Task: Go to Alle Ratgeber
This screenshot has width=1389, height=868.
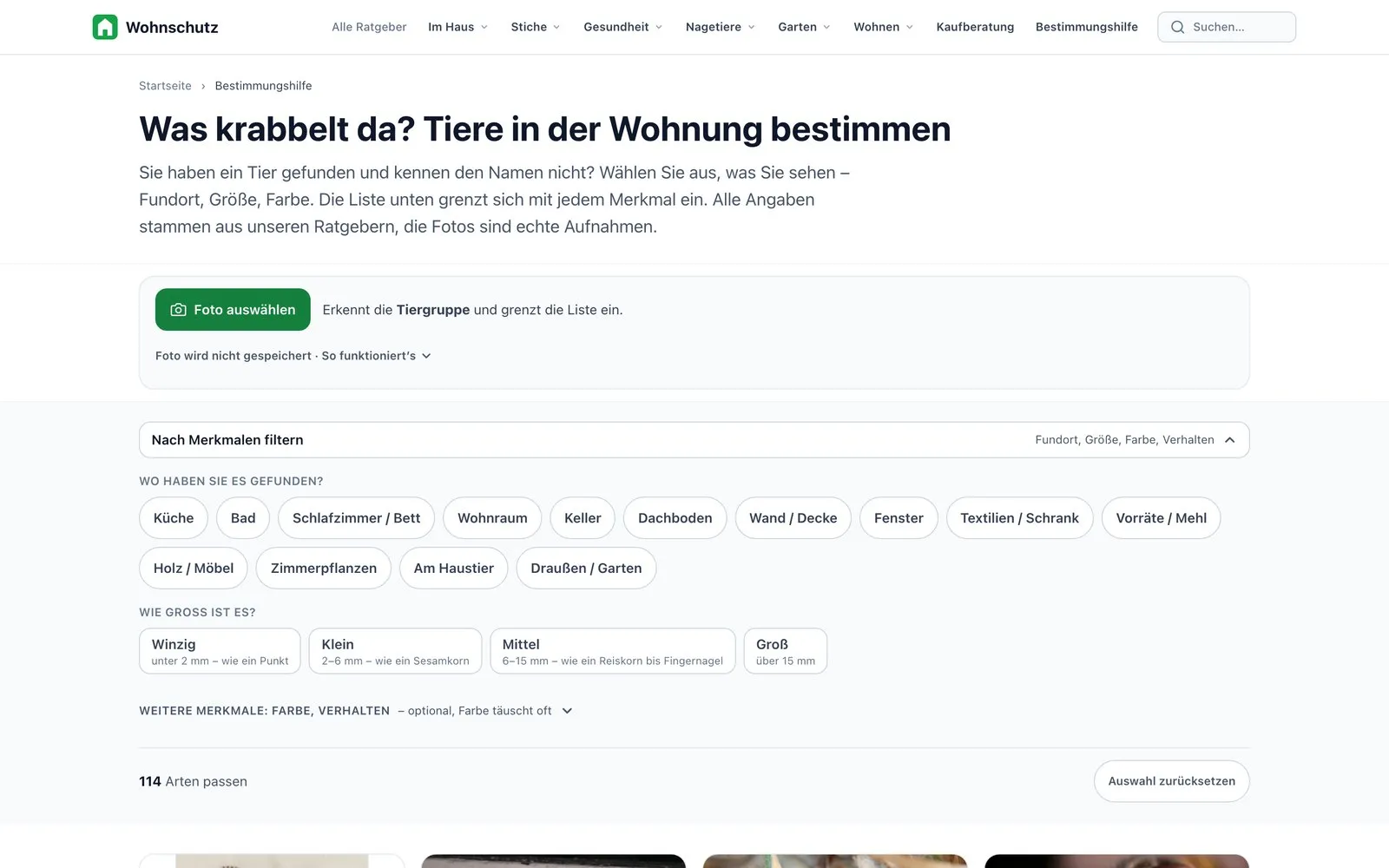Action: pos(369,27)
